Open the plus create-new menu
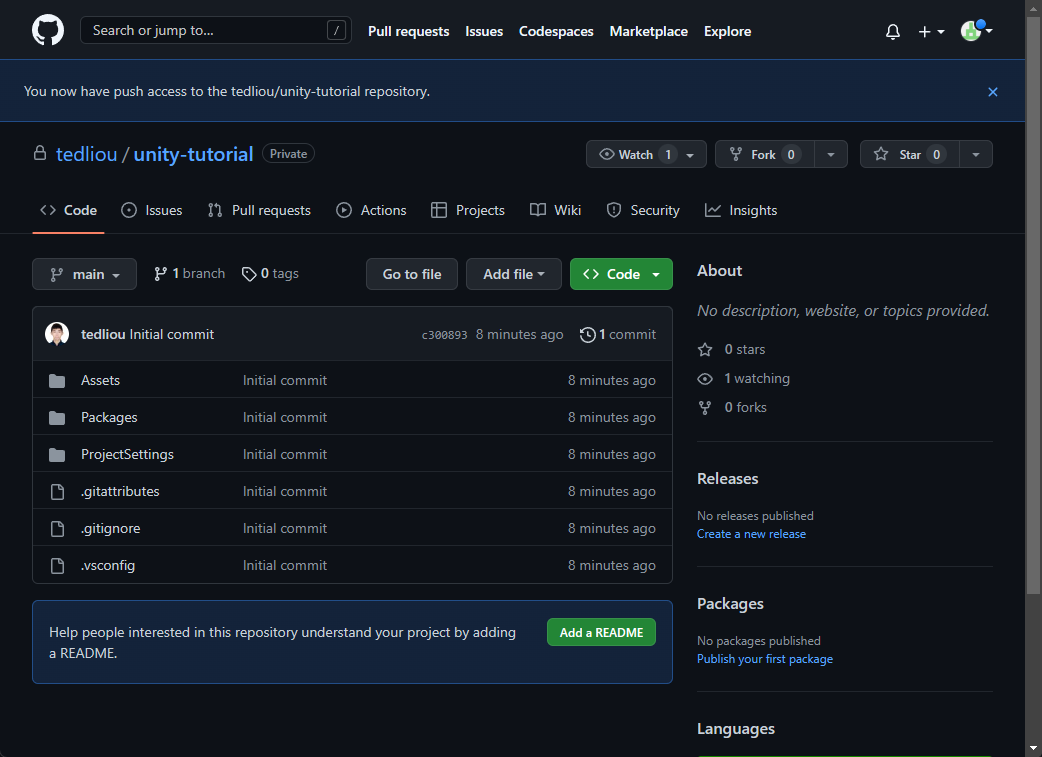 tap(931, 31)
